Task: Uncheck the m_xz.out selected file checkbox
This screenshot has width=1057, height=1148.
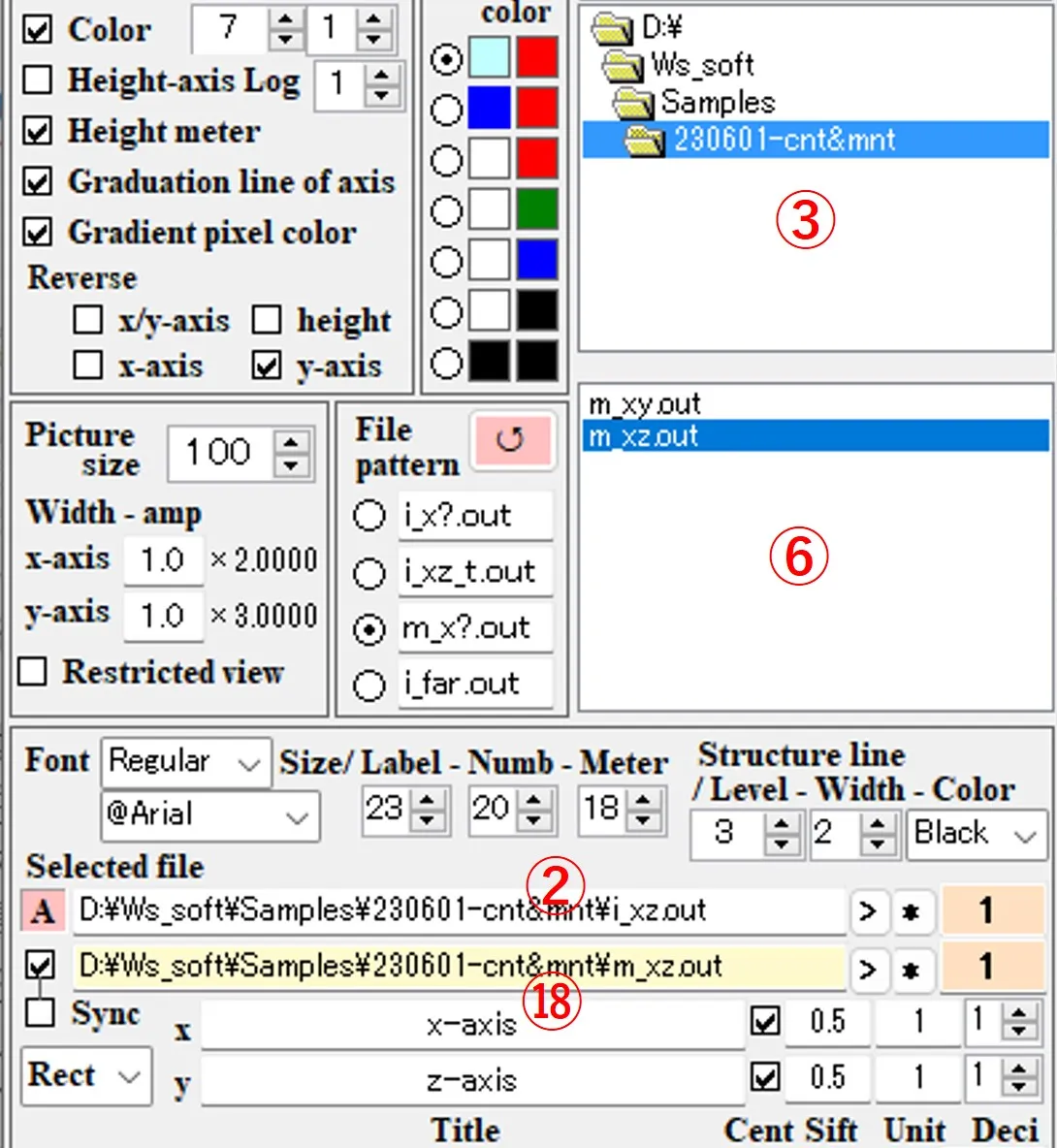Action: coord(40,965)
